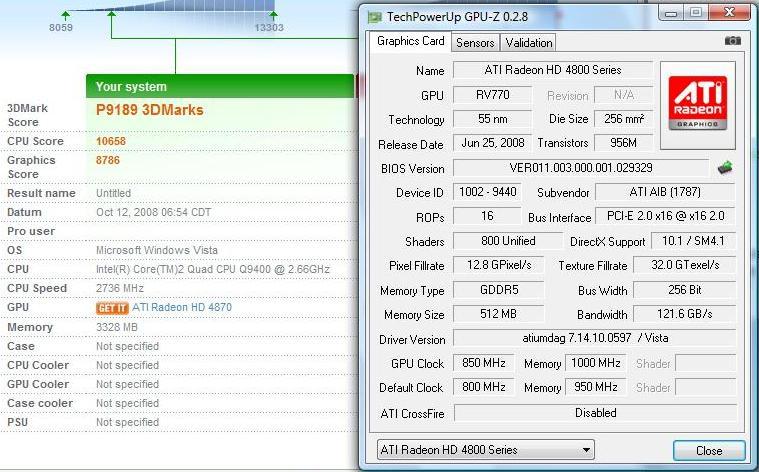Click the DirectX Support 10.1 / SM4.1 value

point(693,241)
